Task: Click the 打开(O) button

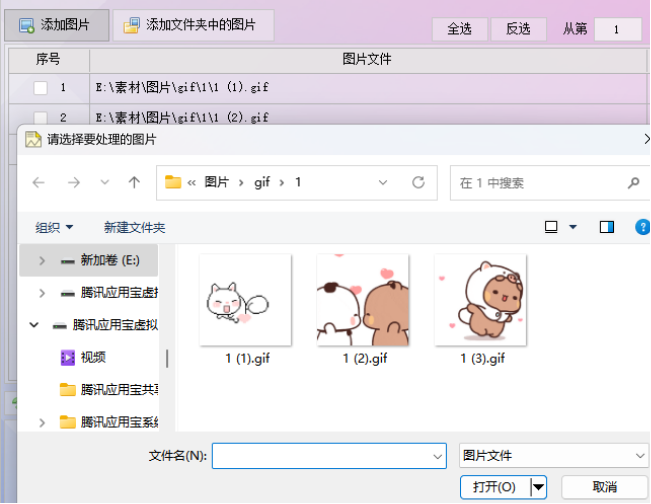Action: [x=494, y=487]
